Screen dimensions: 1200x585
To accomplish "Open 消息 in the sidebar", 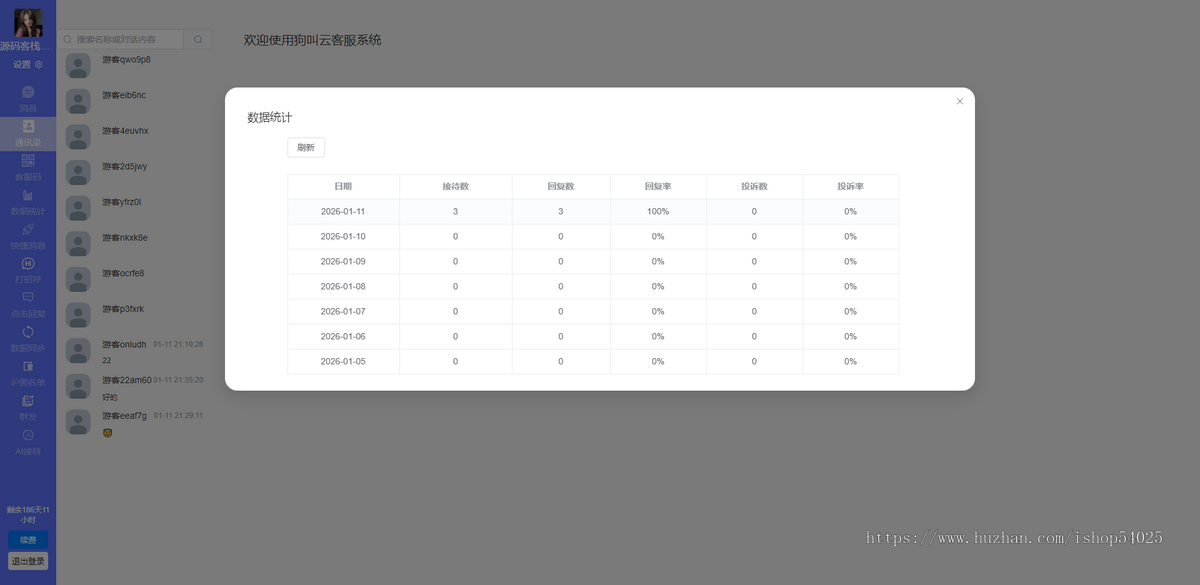I will [28, 99].
